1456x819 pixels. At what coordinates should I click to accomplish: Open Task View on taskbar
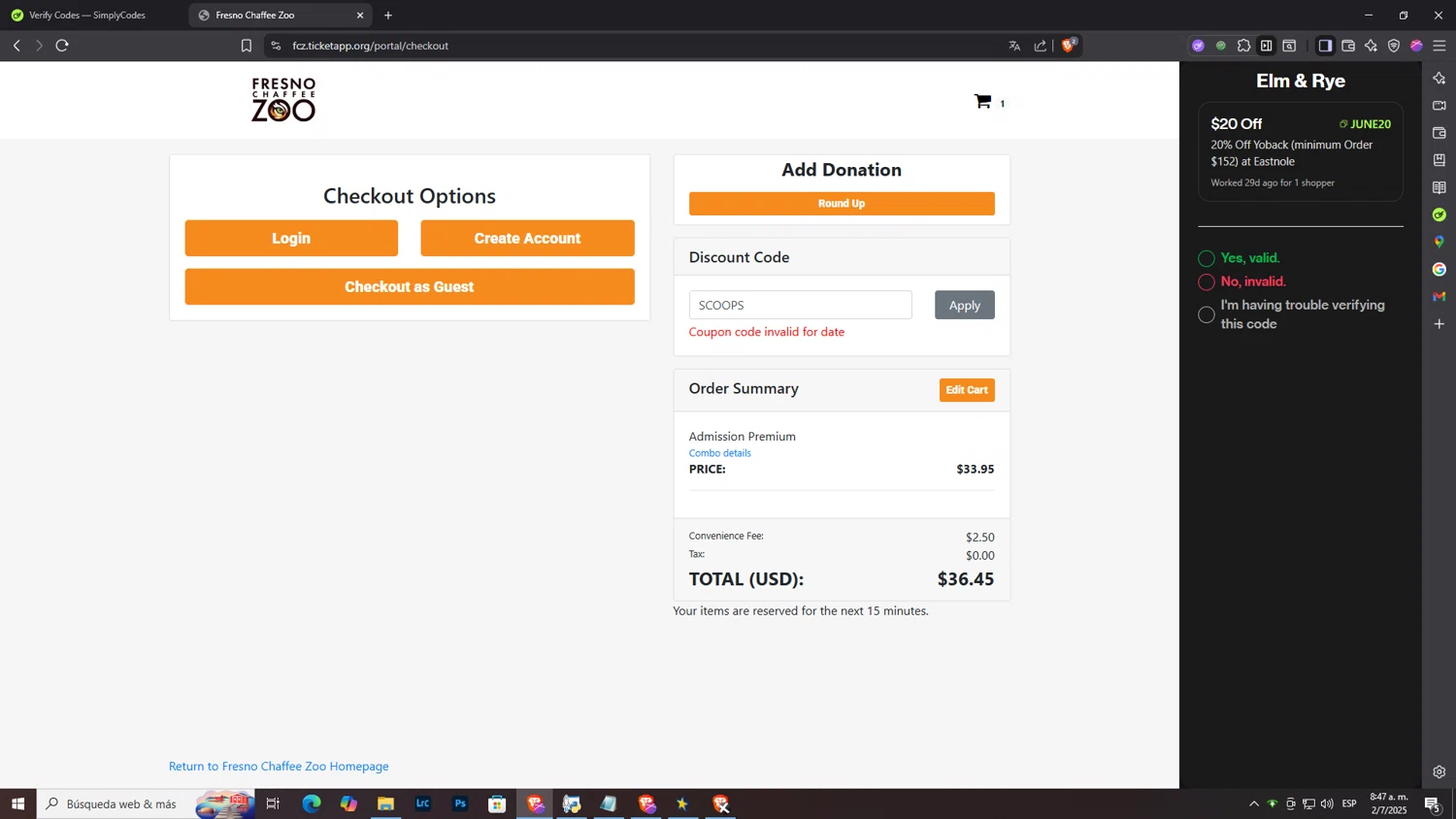click(273, 803)
